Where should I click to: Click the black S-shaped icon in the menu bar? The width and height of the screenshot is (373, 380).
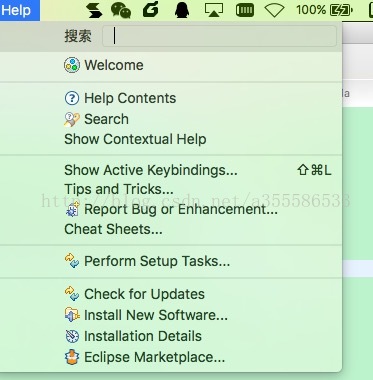click(x=94, y=10)
